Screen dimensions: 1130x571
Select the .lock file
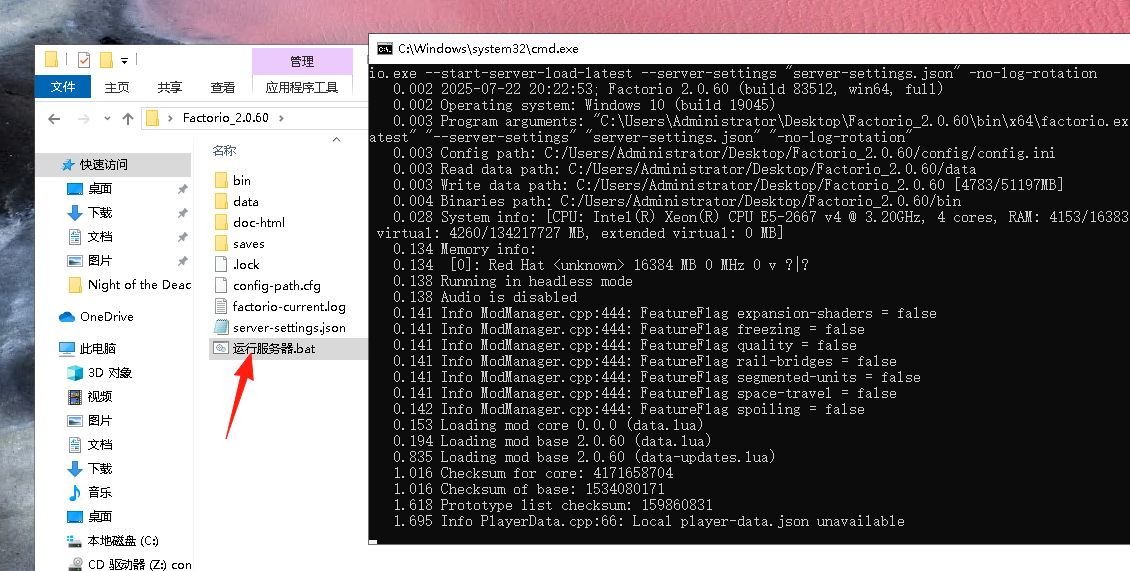click(x=246, y=265)
